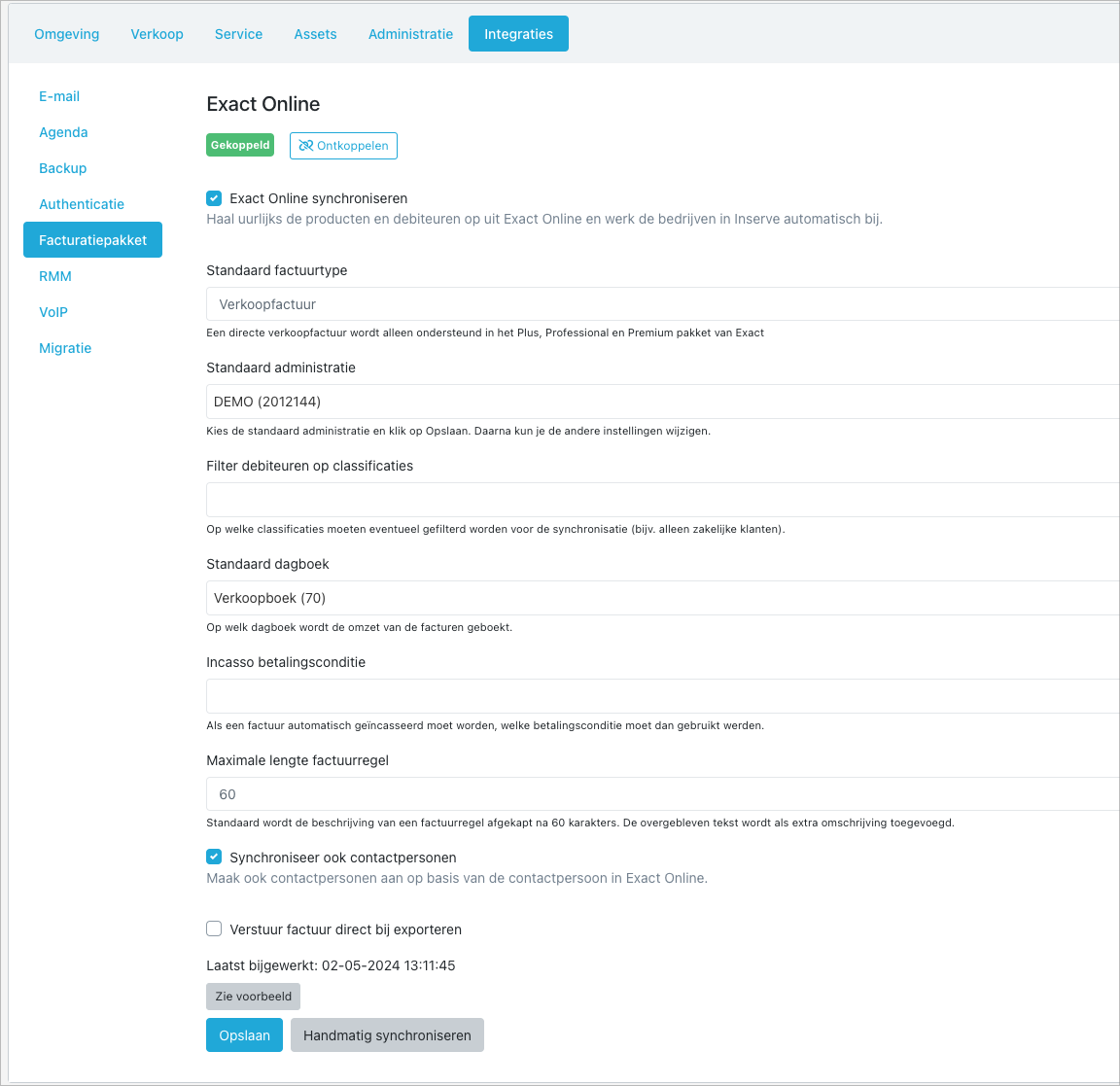
Task: Select Authenticatie in the sidebar
Action: click(x=82, y=203)
